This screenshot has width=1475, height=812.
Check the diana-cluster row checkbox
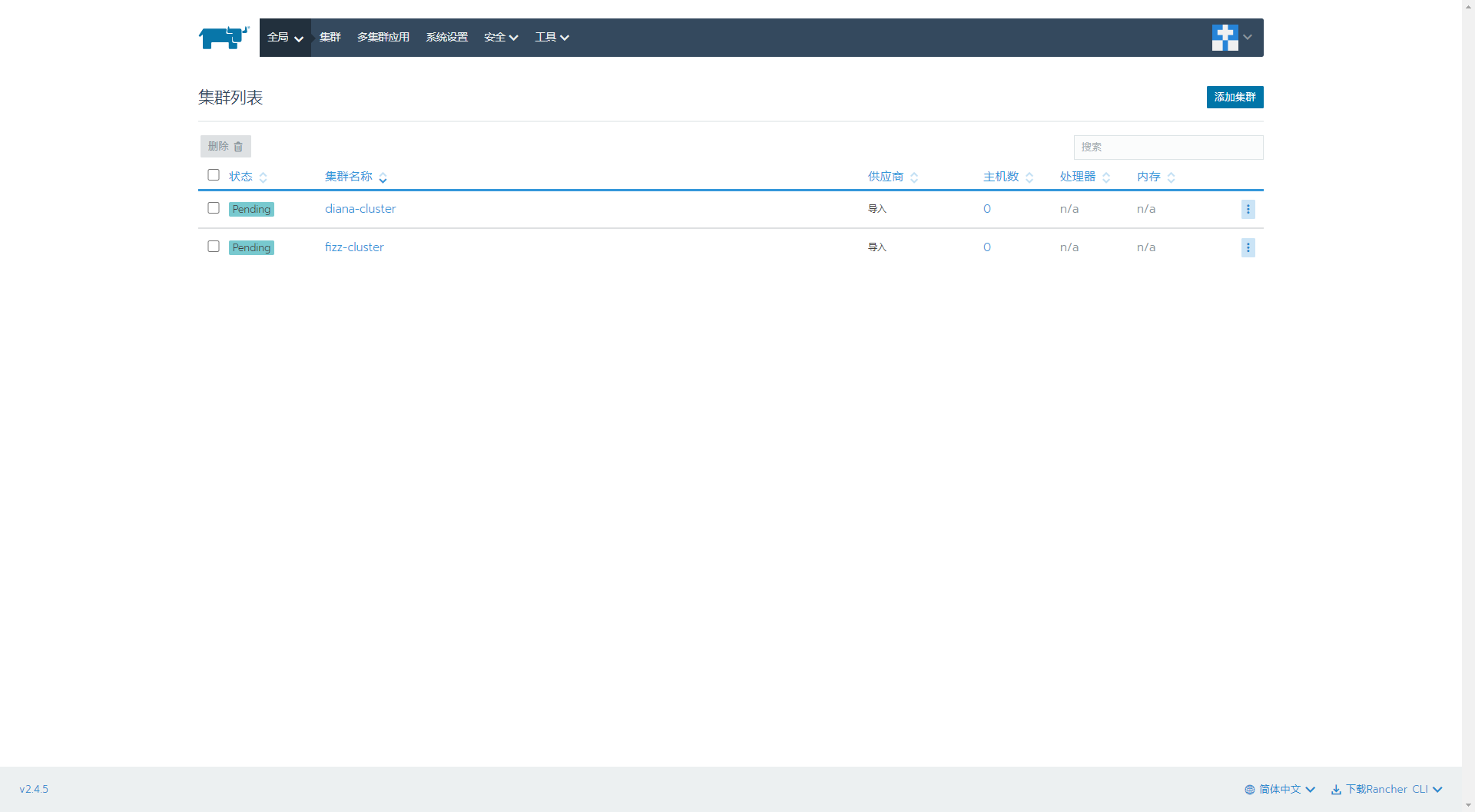coord(214,208)
